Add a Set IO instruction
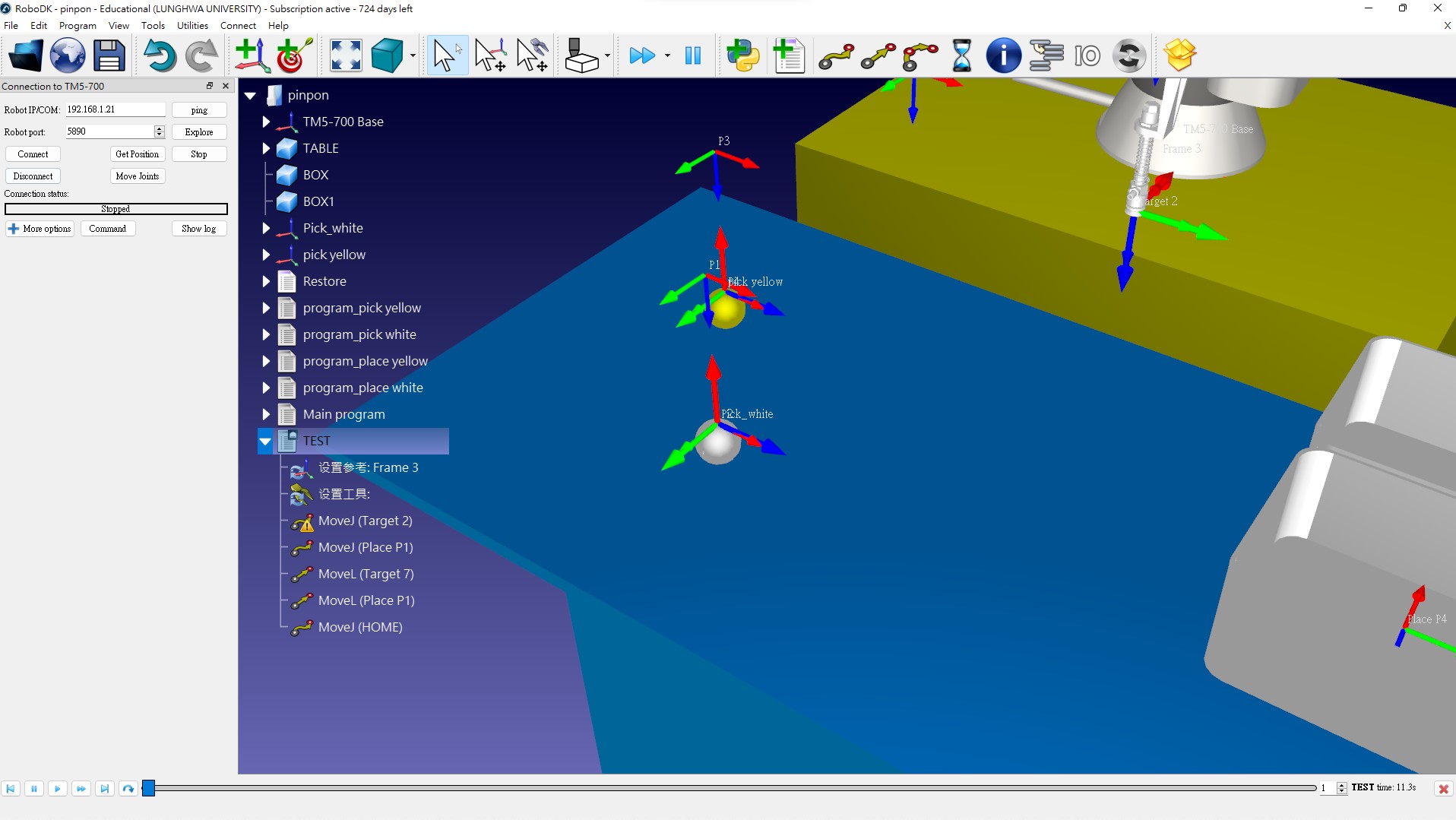This screenshot has height=820, width=1456. (1087, 55)
